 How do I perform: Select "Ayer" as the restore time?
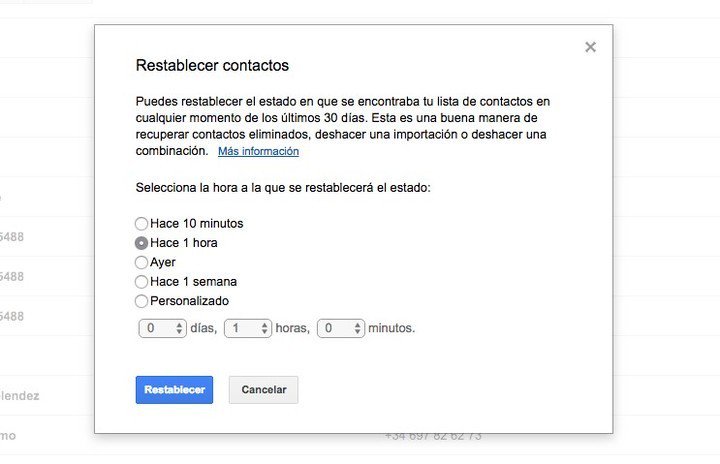click(141, 262)
